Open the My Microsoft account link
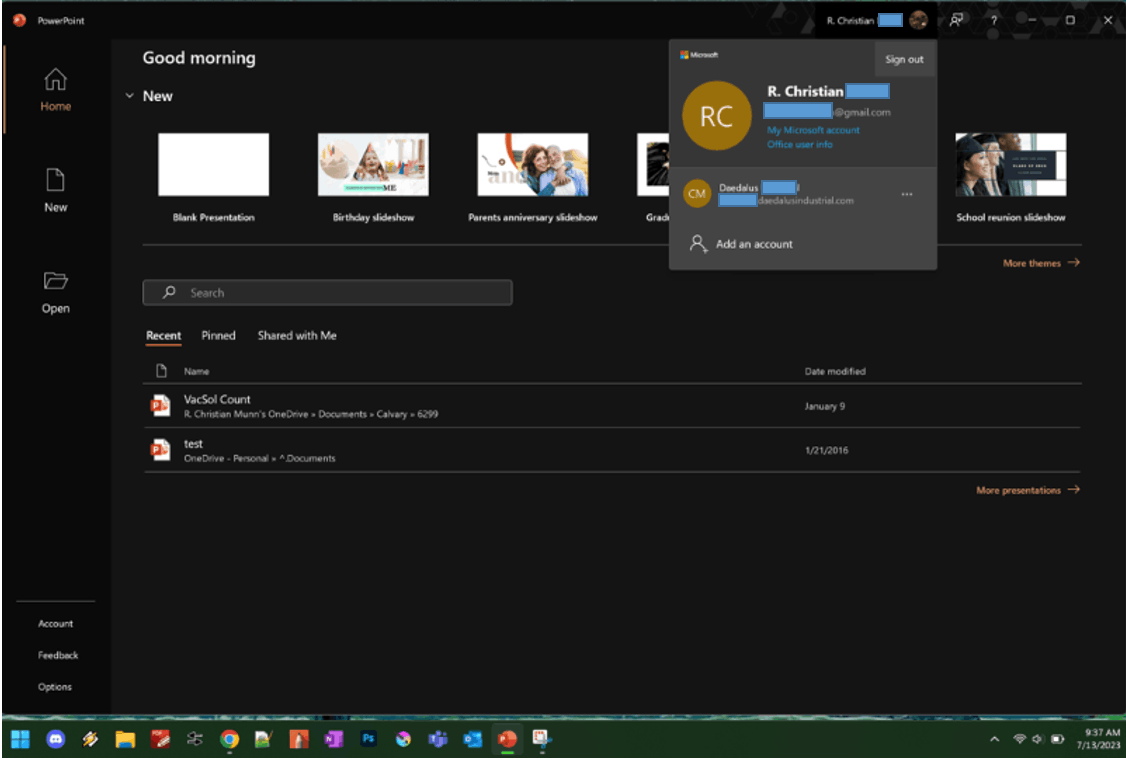 click(x=813, y=130)
